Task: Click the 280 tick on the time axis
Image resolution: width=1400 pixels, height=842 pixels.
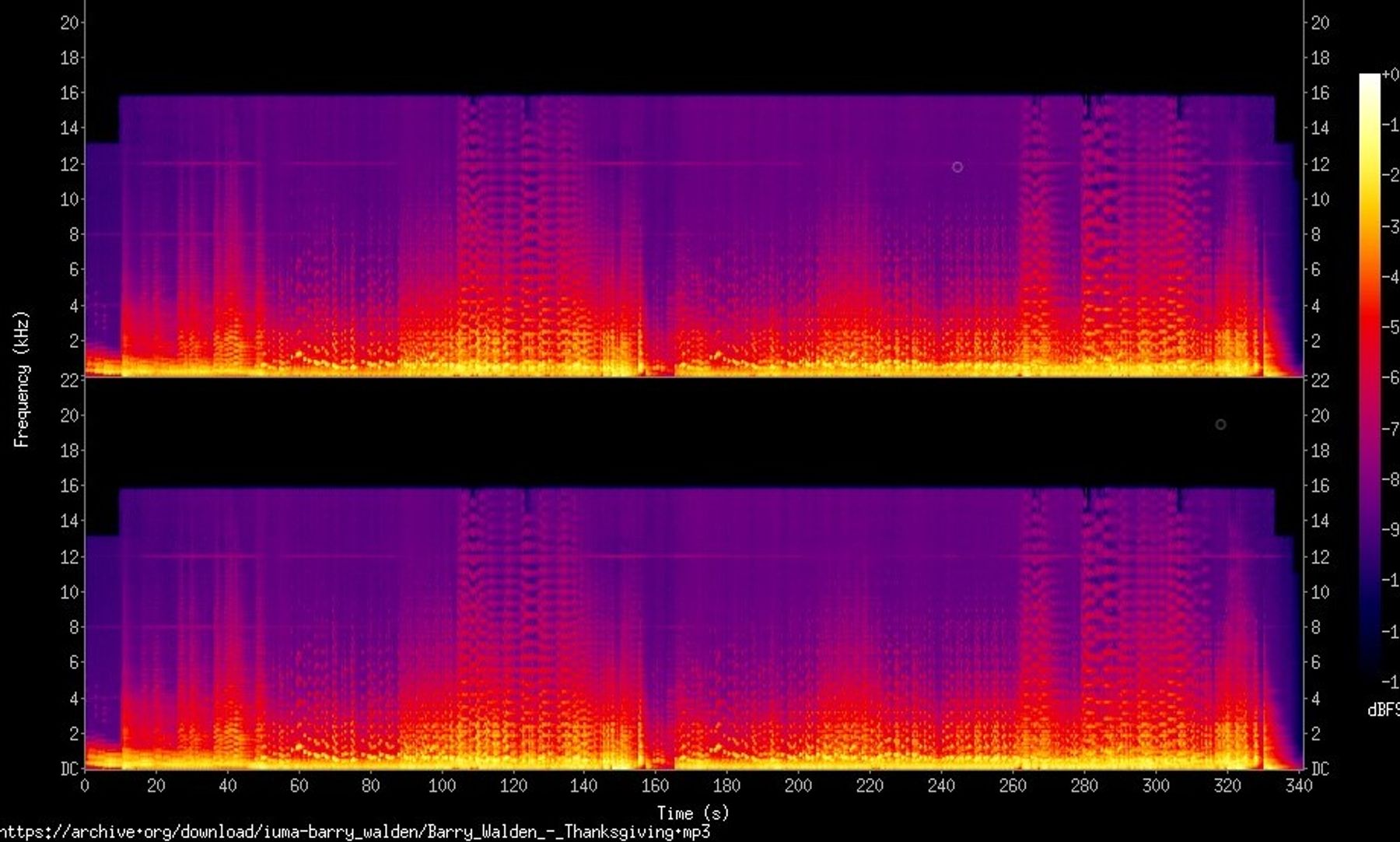Action: click(1084, 786)
